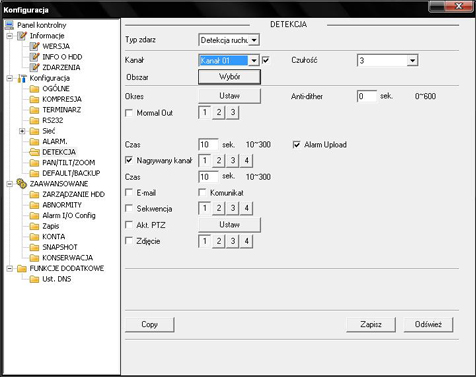Click the TERMINARZ folder icon
Image resolution: width=476 pixels, height=377 pixels.
tap(34, 110)
